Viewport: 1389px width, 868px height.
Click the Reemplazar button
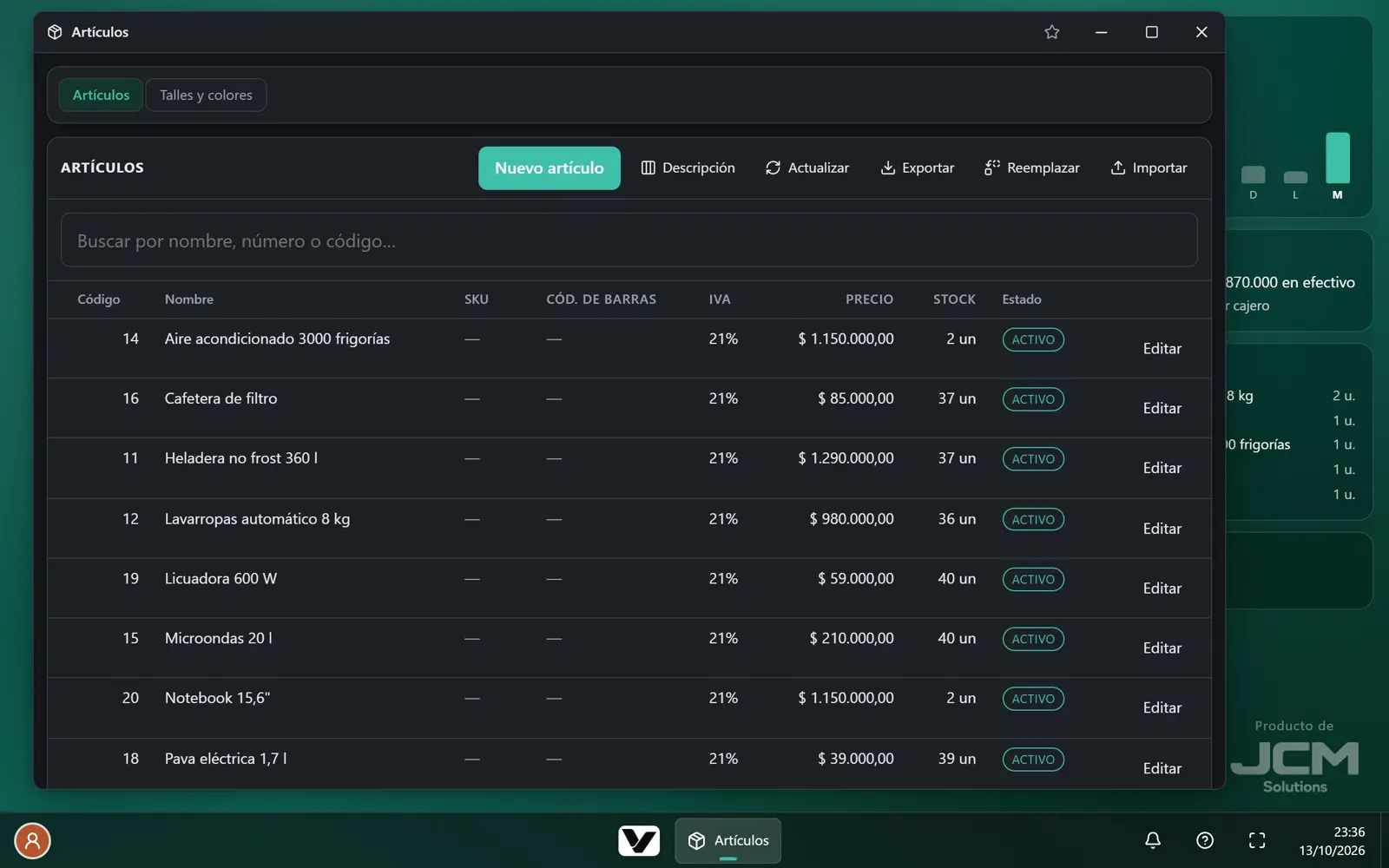1032,168
